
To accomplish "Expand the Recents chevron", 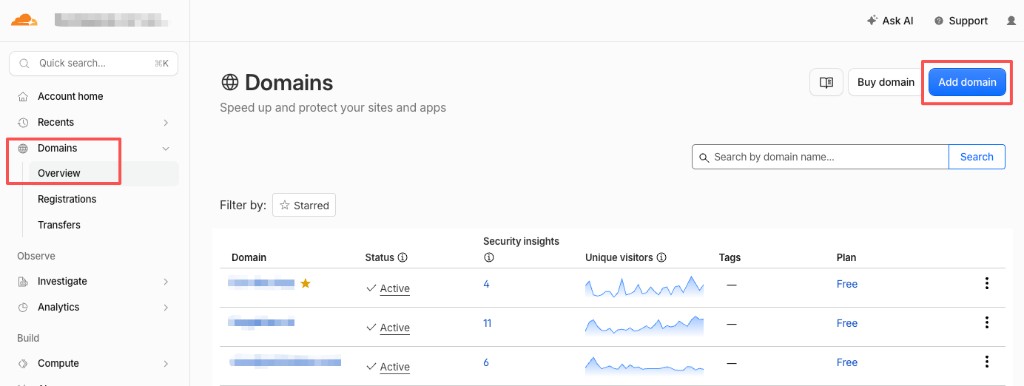I will [166, 122].
